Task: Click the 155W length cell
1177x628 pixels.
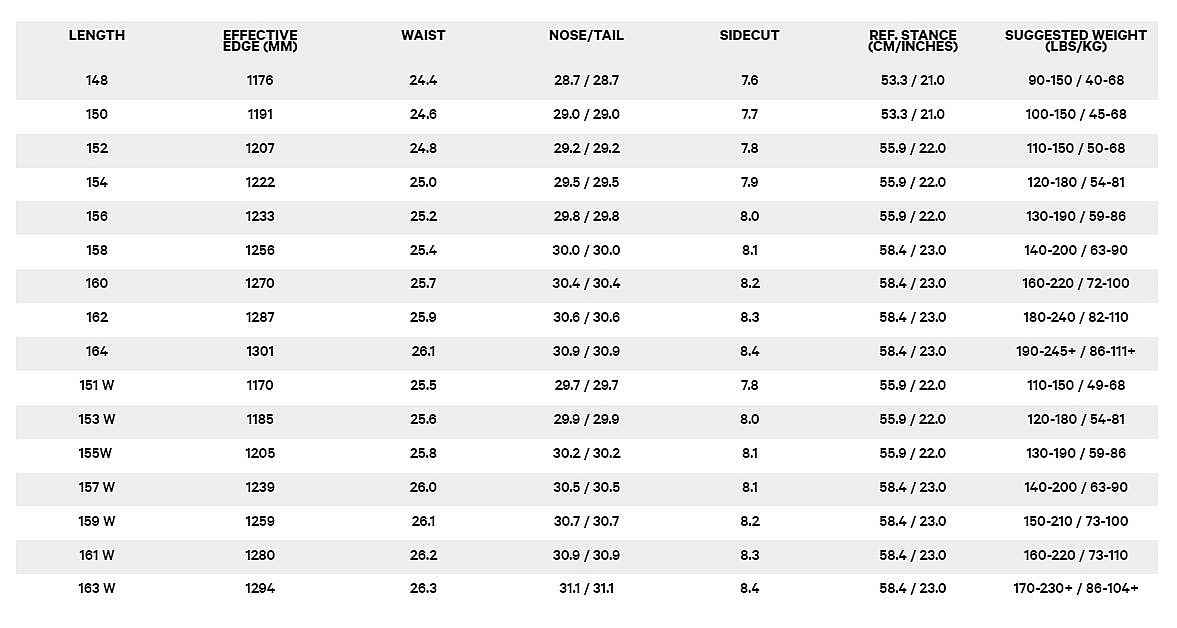Action: tap(95, 453)
